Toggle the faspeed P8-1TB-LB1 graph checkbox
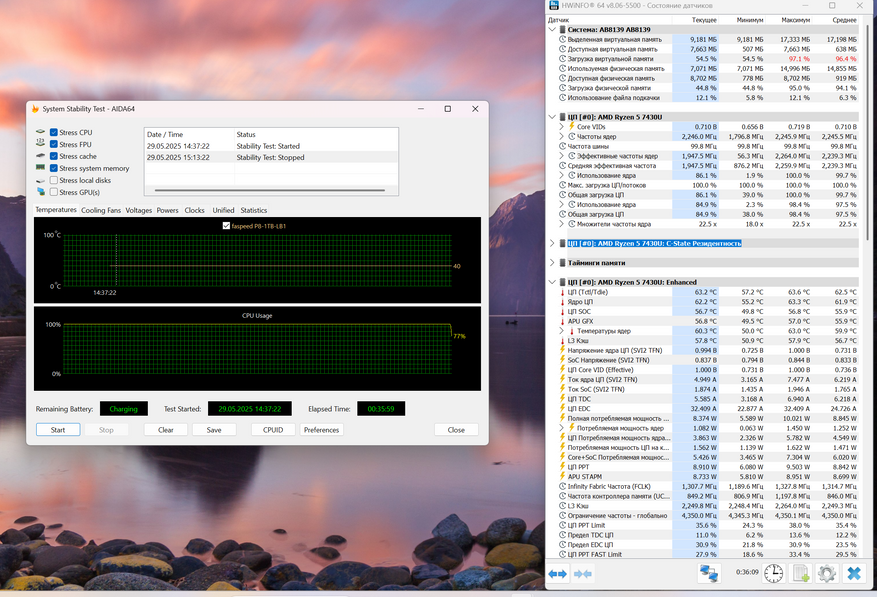Screen dimensions: 877x597 pyautogui.click(x=227, y=226)
